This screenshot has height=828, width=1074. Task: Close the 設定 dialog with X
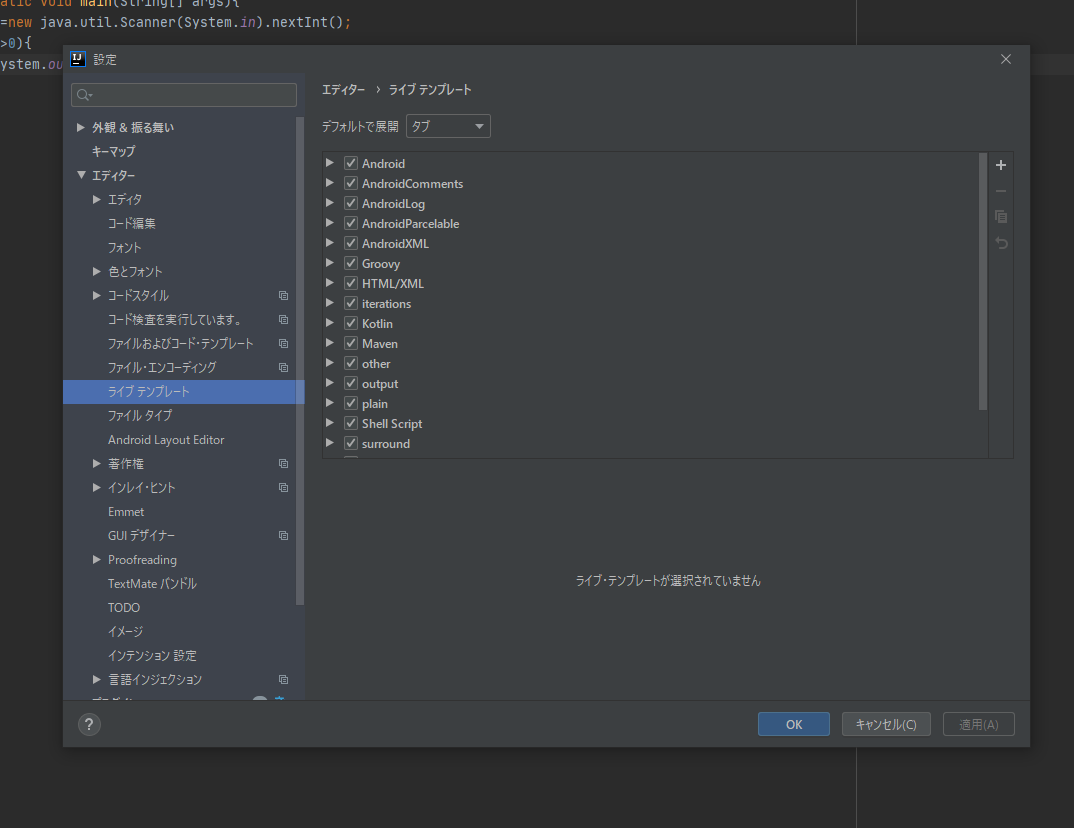coord(1006,59)
